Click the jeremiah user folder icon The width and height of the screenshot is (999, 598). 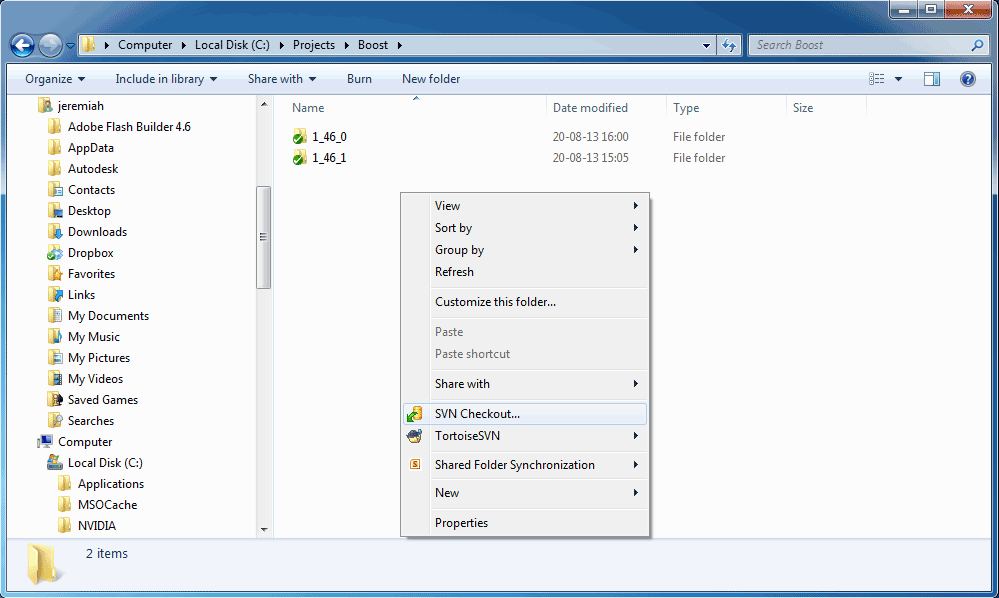coord(45,106)
